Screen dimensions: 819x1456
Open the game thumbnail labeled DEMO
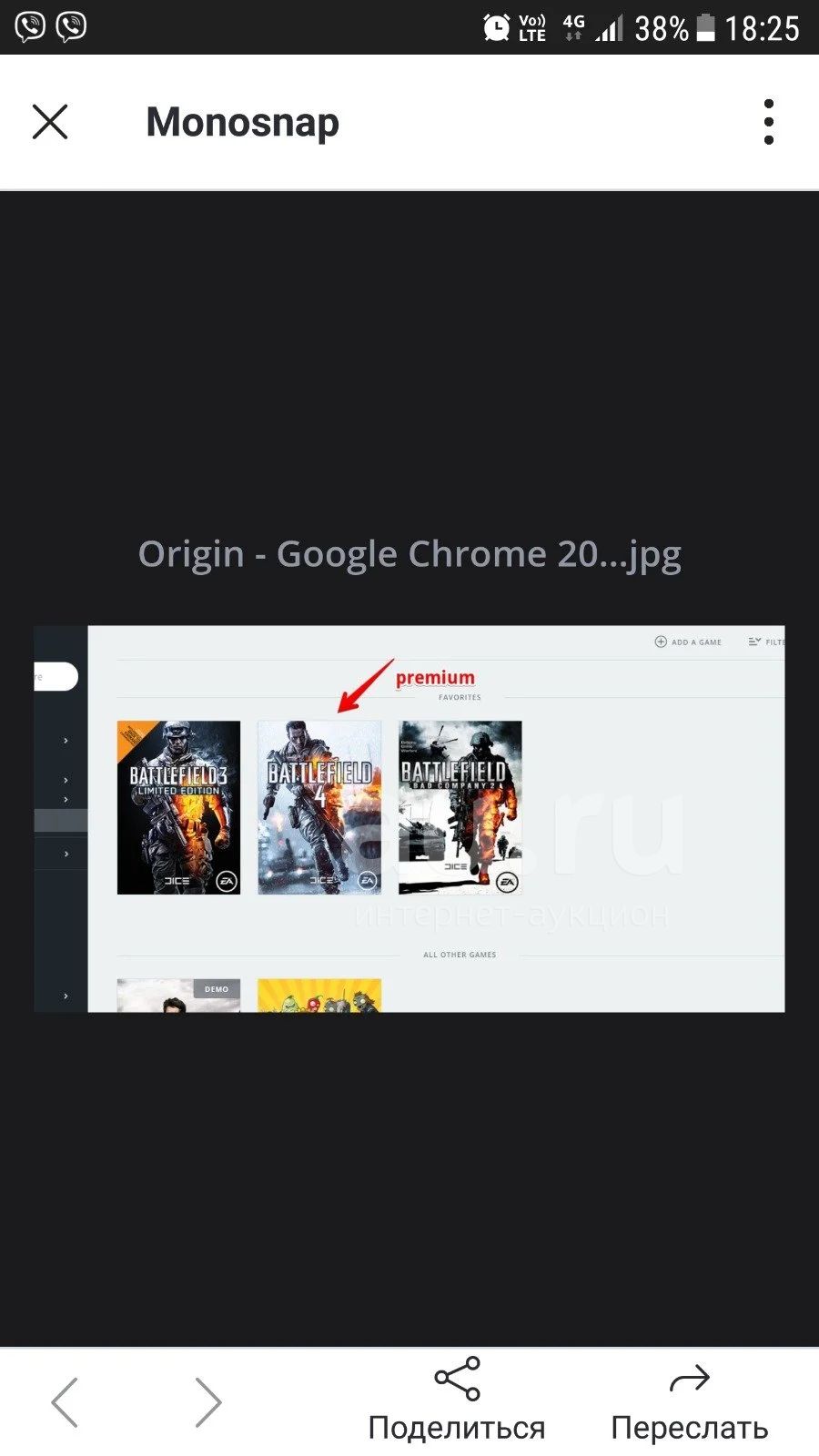(x=178, y=996)
